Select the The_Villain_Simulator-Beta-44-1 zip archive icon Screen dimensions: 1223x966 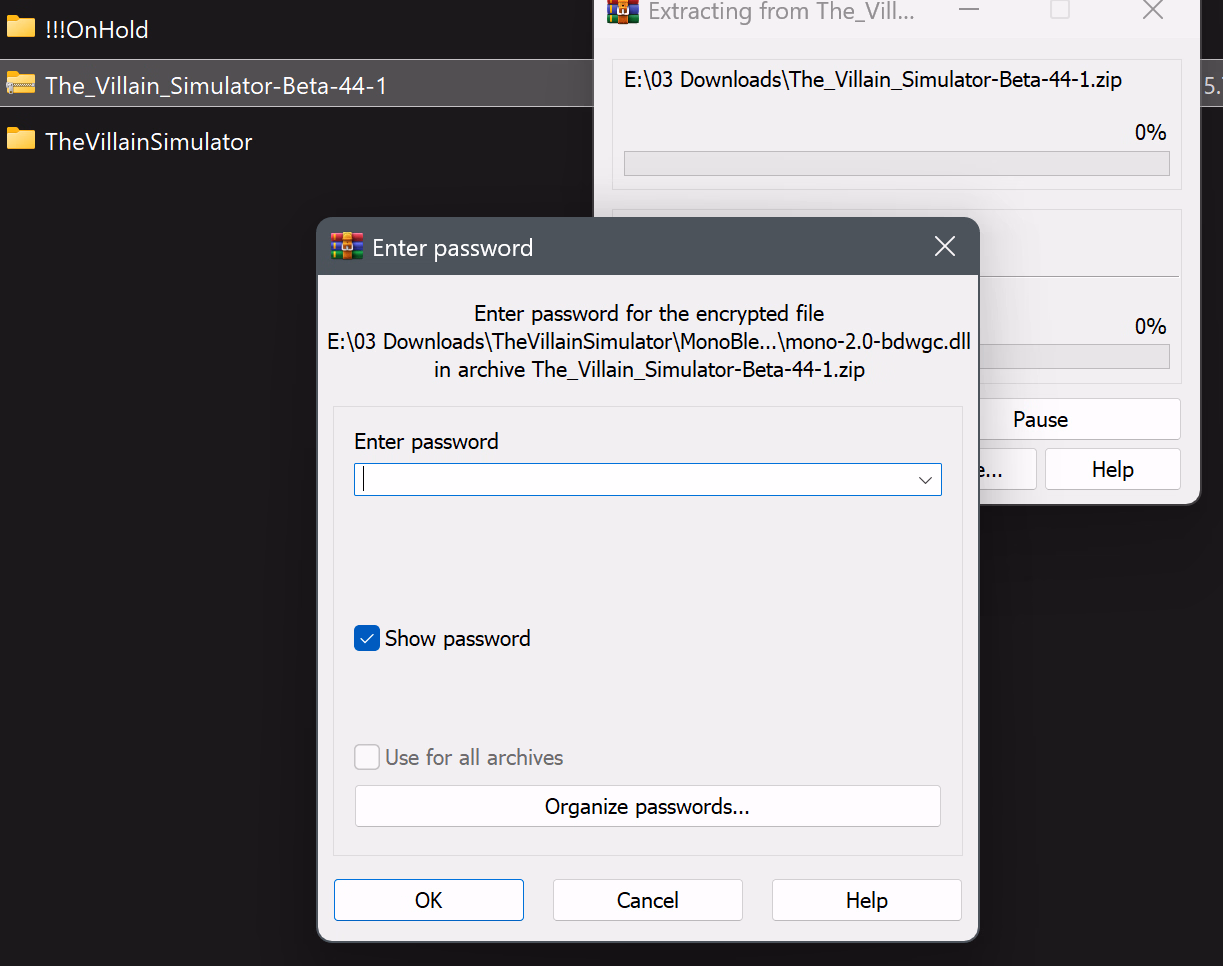click(x=21, y=85)
